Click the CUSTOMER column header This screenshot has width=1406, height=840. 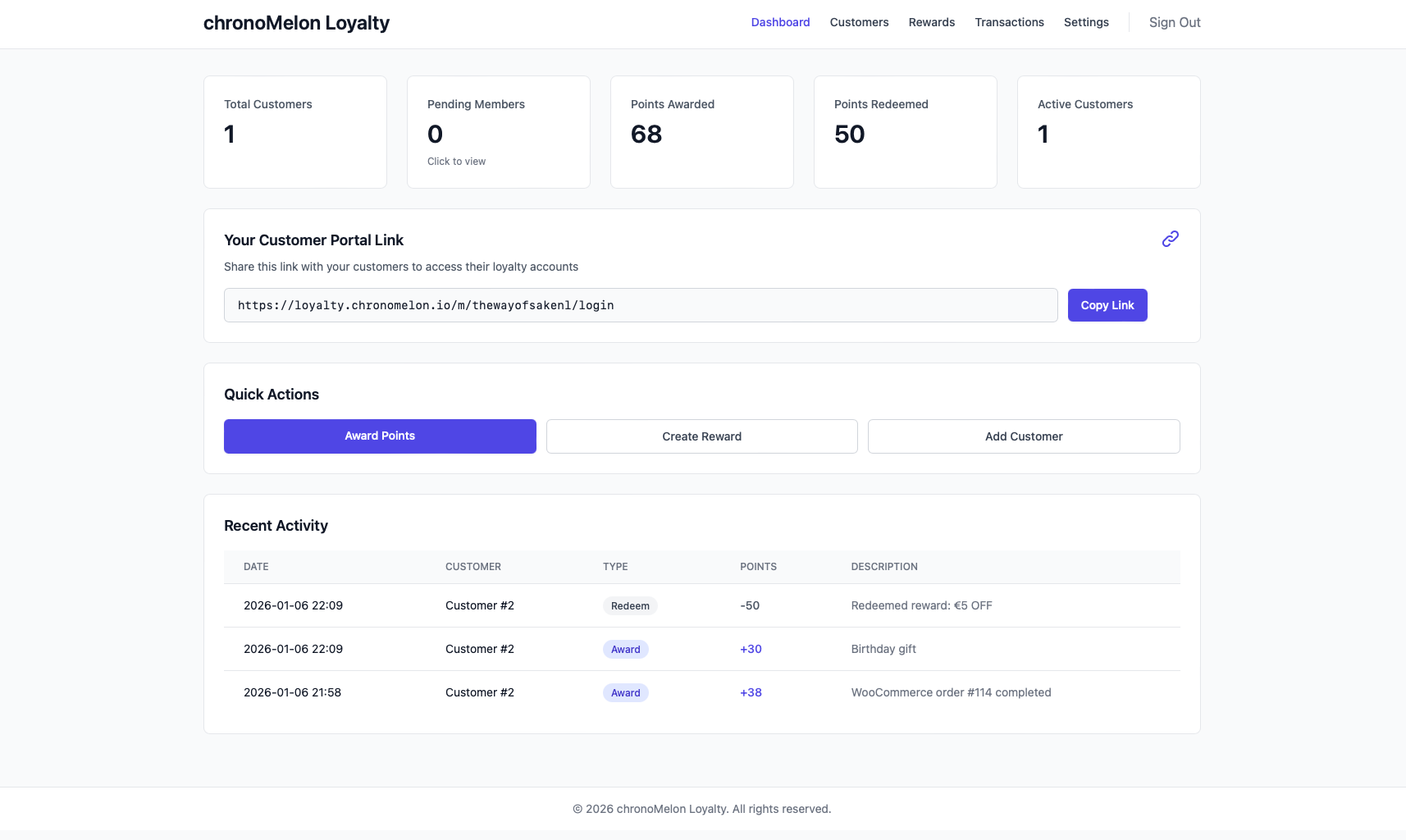click(473, 567)
